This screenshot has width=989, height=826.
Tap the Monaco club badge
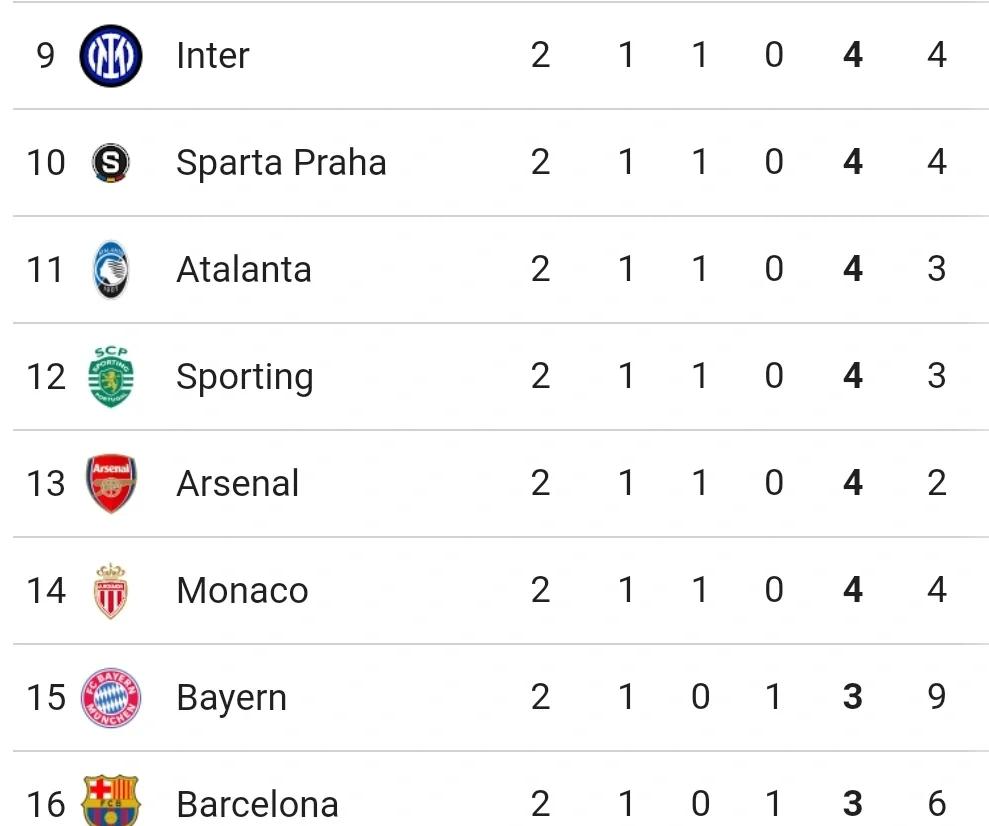pos(111,590)
